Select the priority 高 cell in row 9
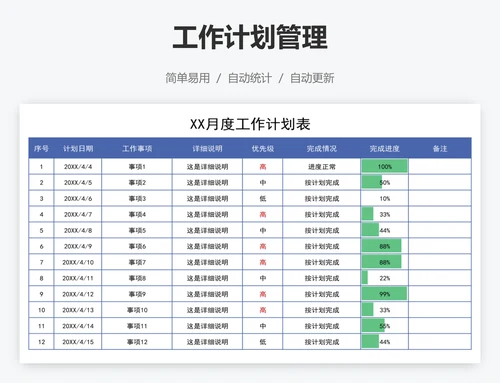500x383 pixels. [263, 294]
